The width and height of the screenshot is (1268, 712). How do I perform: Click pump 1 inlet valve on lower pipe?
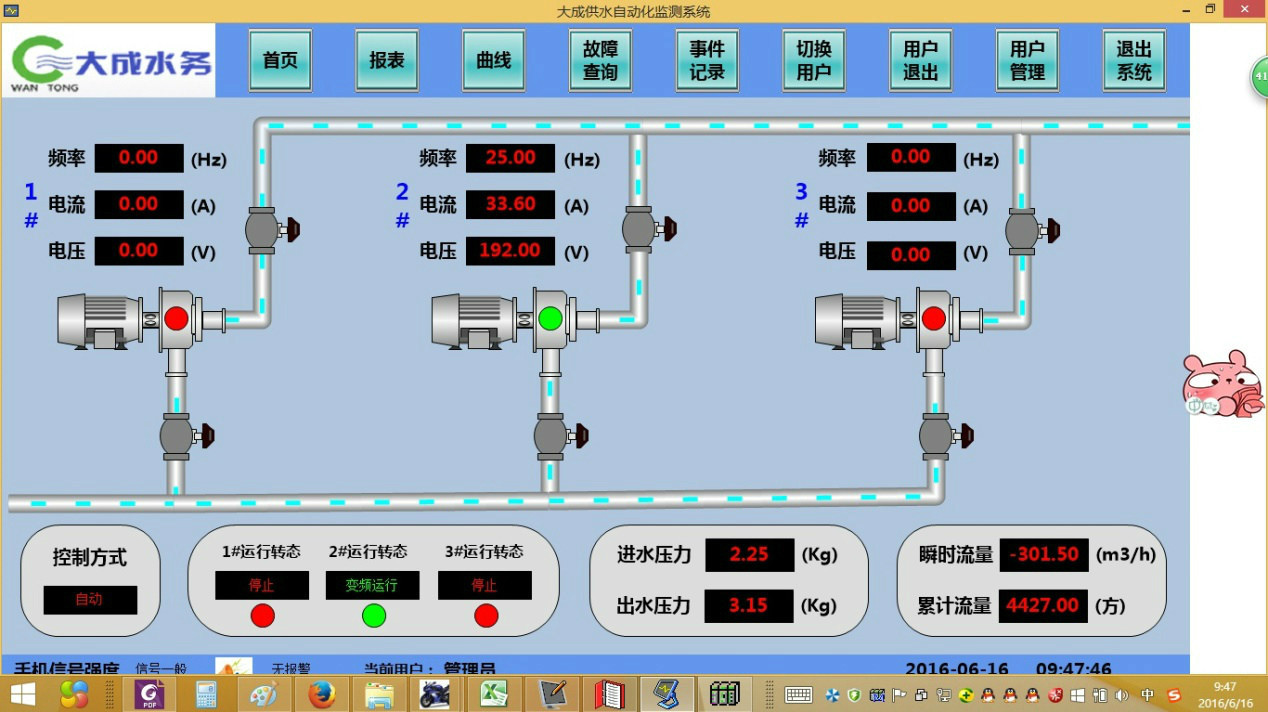point(178,435)
